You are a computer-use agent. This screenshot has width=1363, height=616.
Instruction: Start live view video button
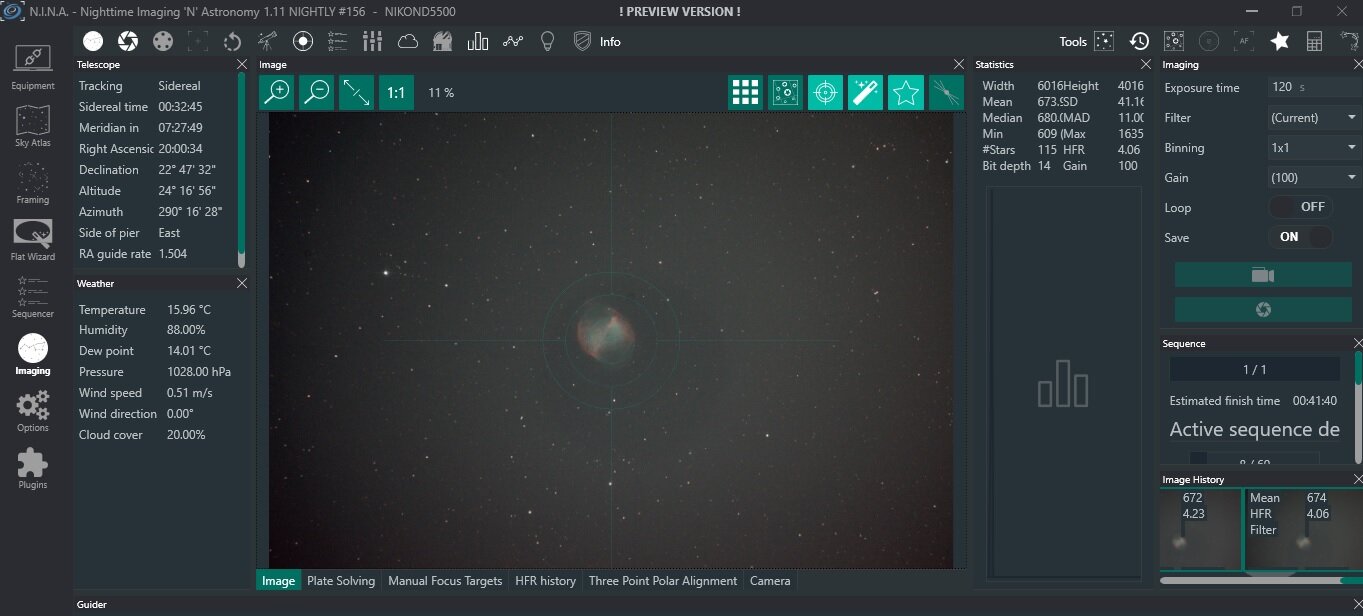pos(1262,275)
